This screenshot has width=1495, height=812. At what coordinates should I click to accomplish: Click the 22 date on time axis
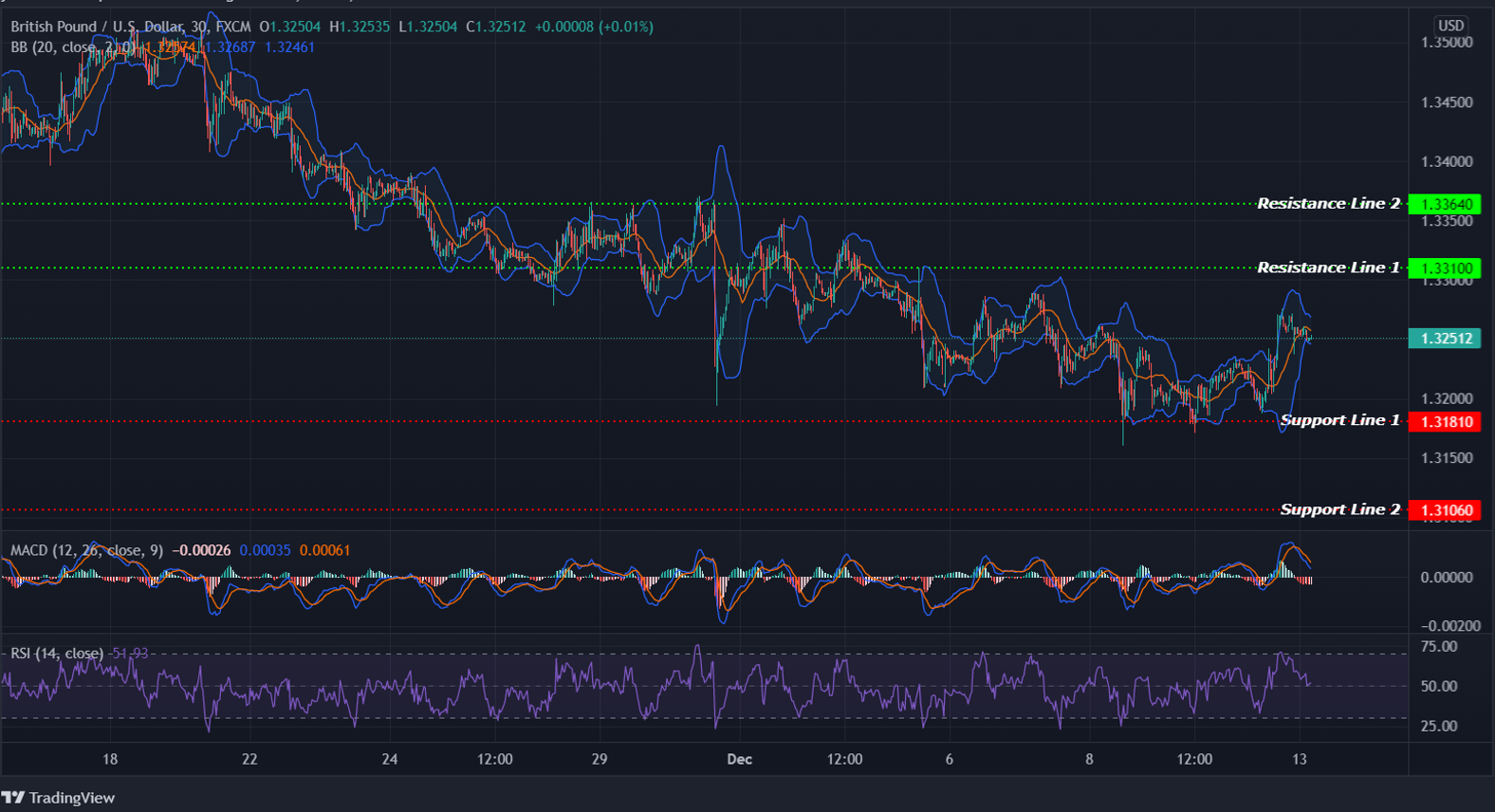click(249, 759)
